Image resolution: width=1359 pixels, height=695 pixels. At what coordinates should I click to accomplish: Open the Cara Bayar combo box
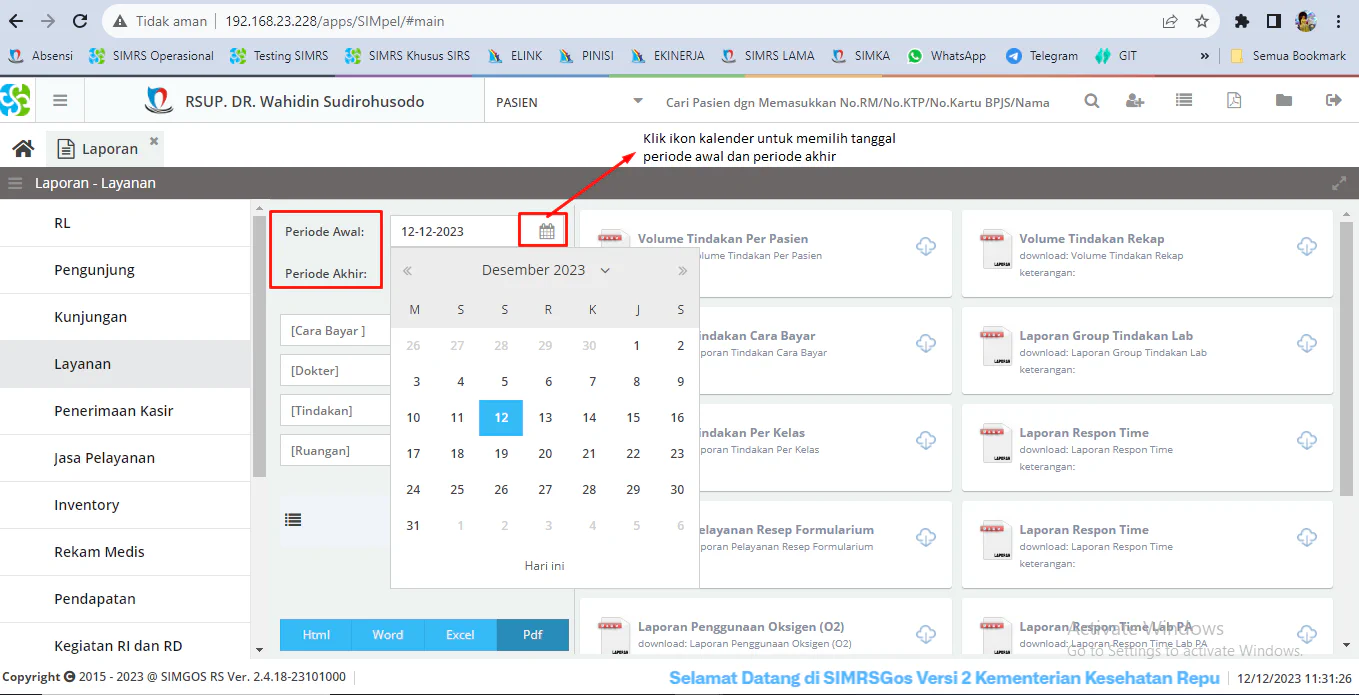(x=335, y=331)
